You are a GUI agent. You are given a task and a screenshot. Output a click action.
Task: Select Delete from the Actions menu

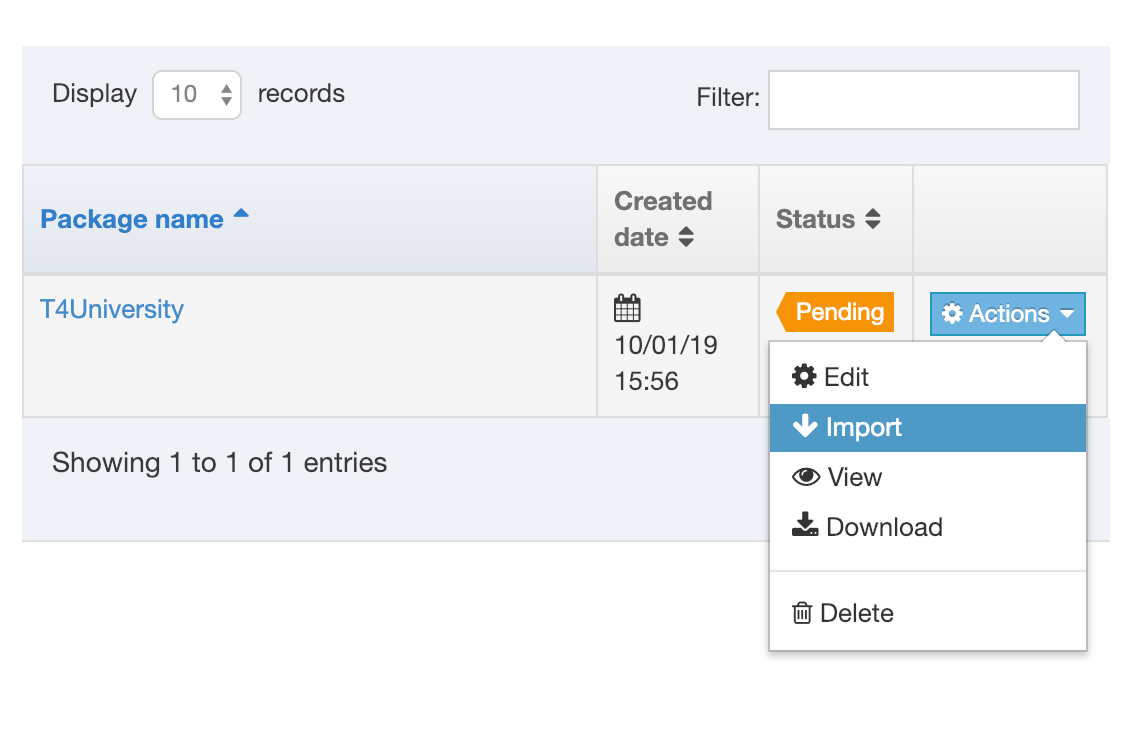[856, 613]
